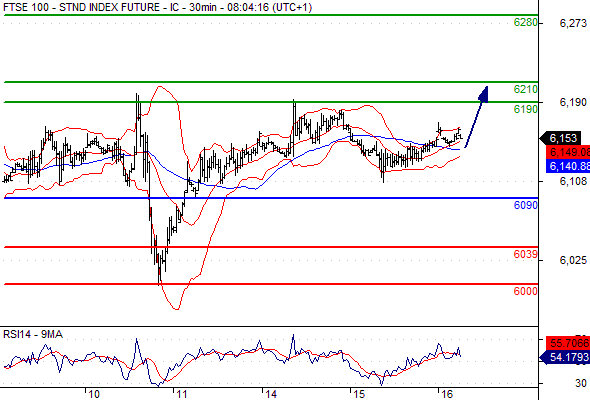
Task: Select date 16 on time axis
Action: (447, 394)
